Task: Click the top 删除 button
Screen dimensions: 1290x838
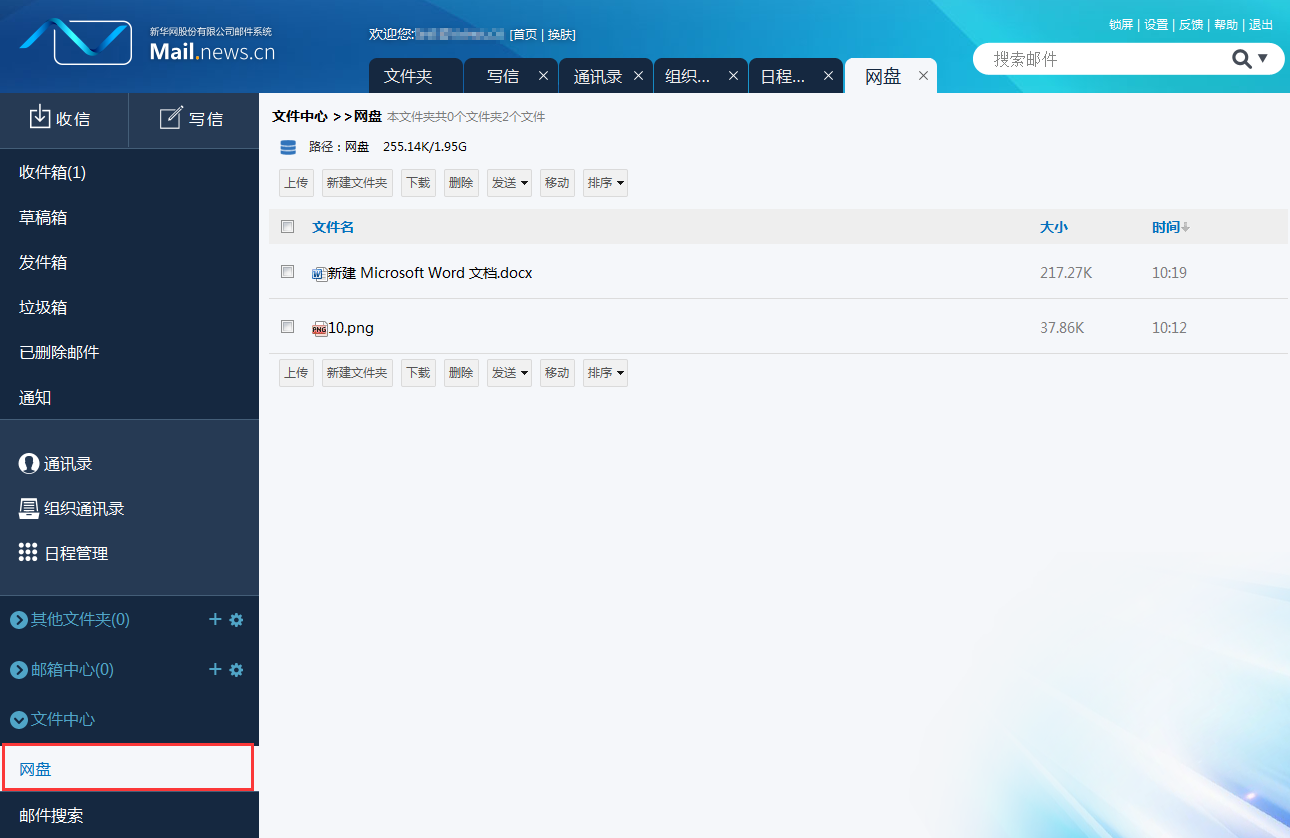Action: click(461, 183)
